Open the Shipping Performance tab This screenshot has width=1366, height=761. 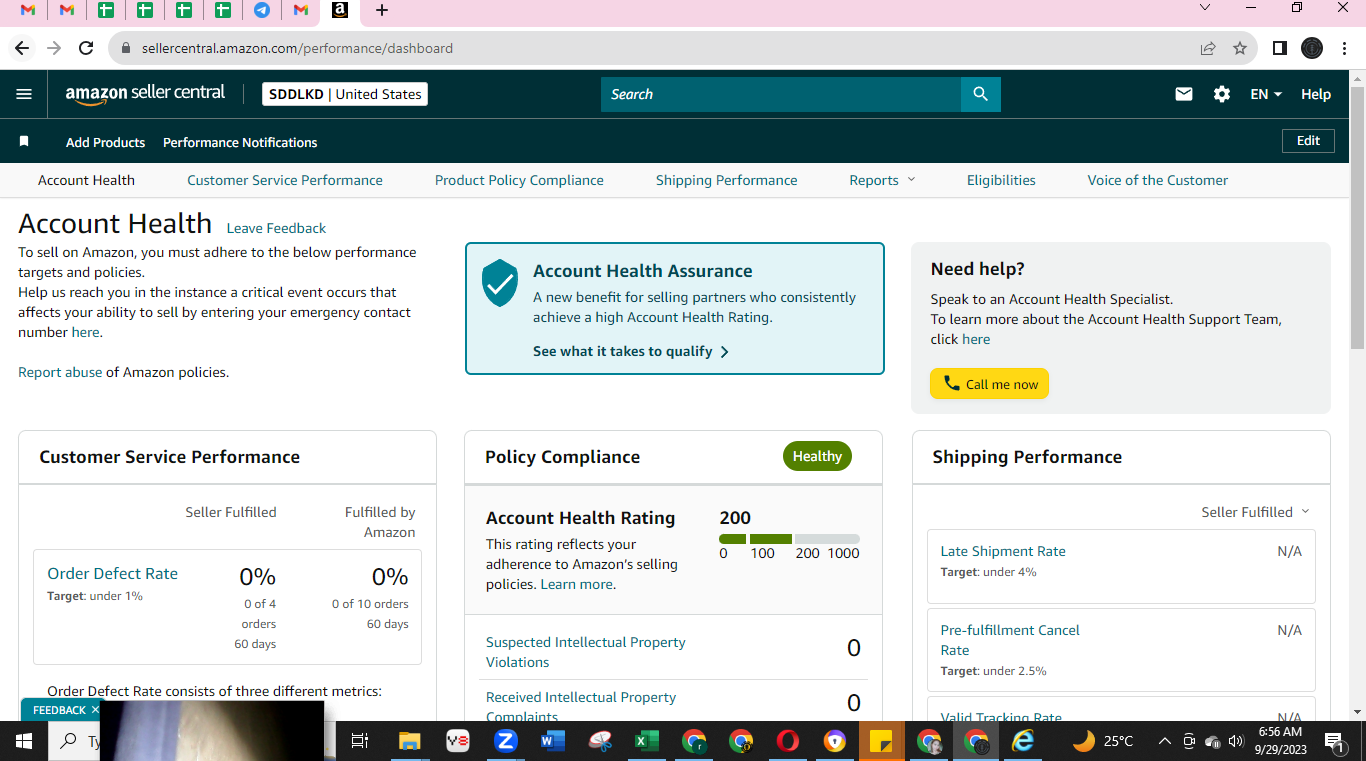[727, 180]
